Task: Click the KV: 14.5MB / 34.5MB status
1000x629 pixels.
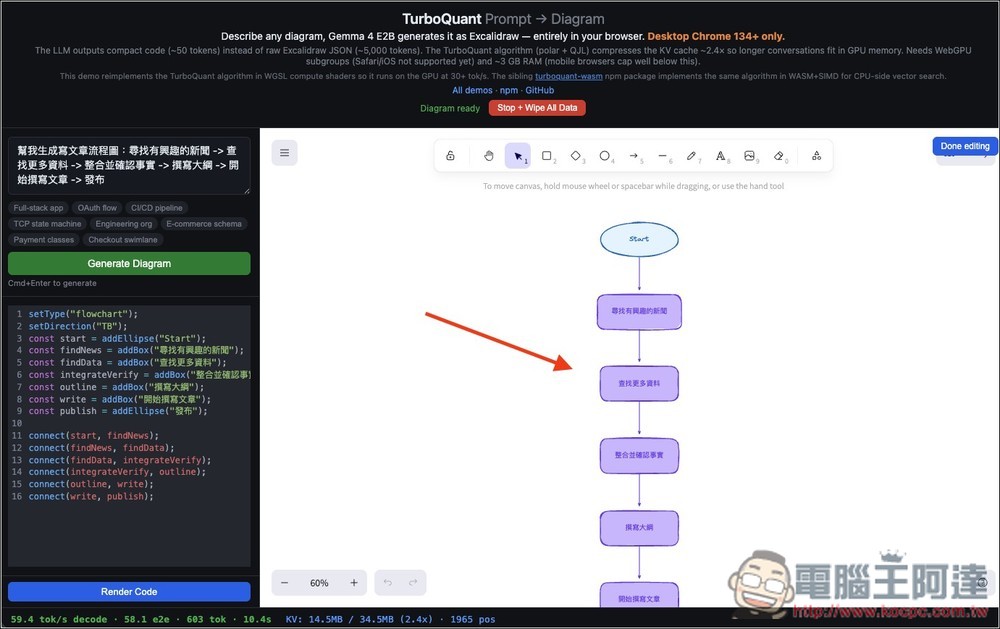Action: [x=359, y=619]
